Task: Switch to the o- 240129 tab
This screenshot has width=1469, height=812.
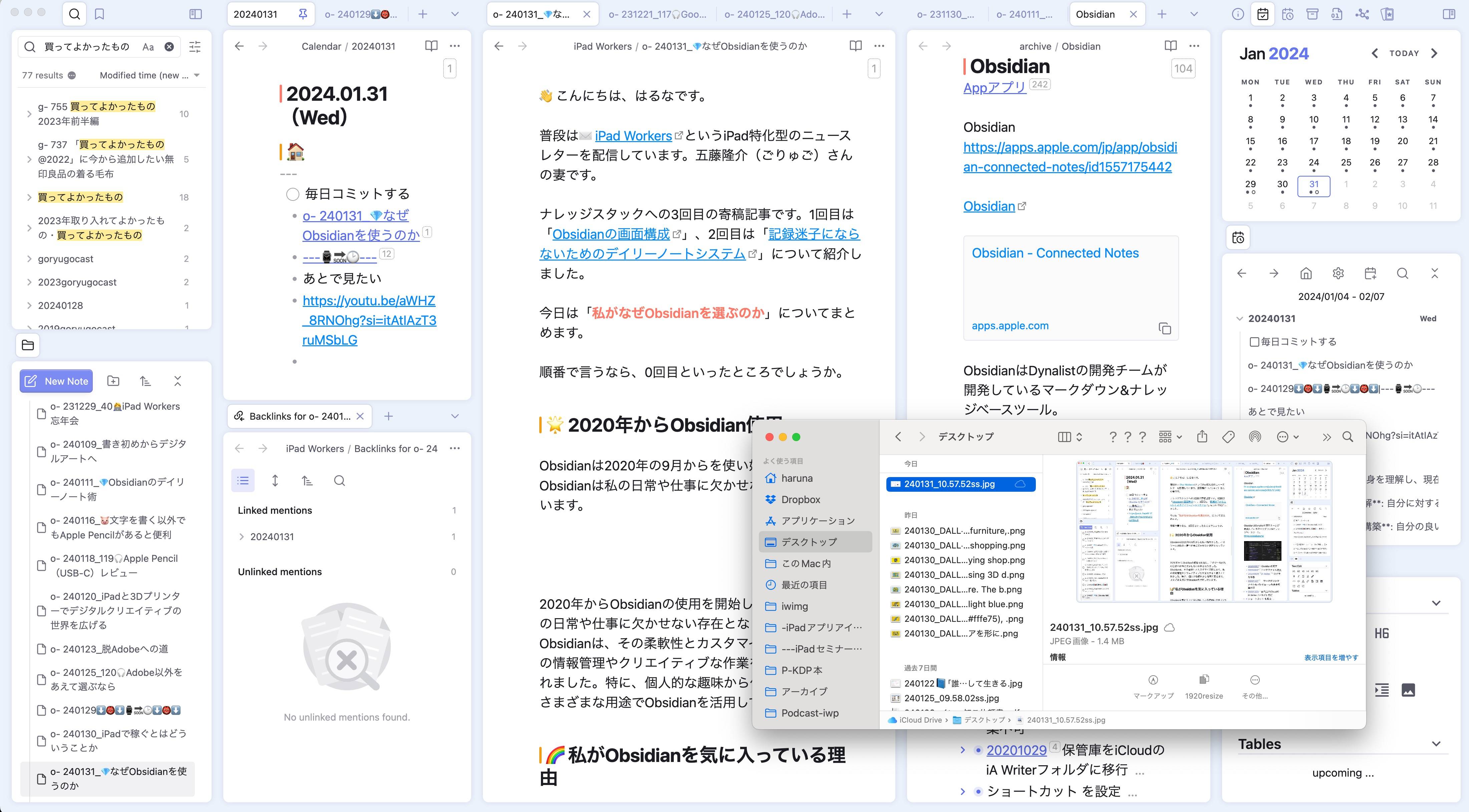Action: tap(361, 14)
